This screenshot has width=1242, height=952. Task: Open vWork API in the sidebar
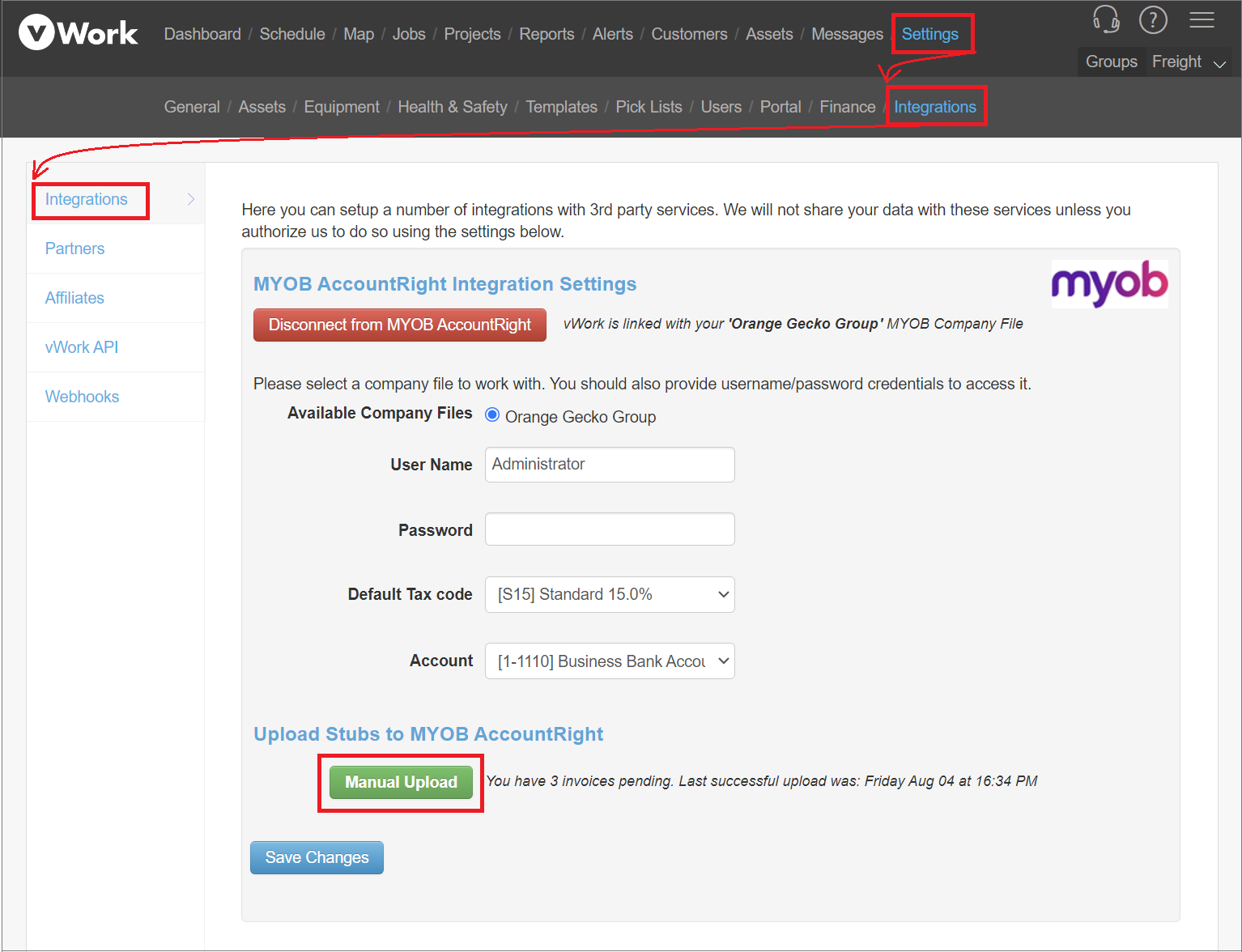click(x=82, y=347)
